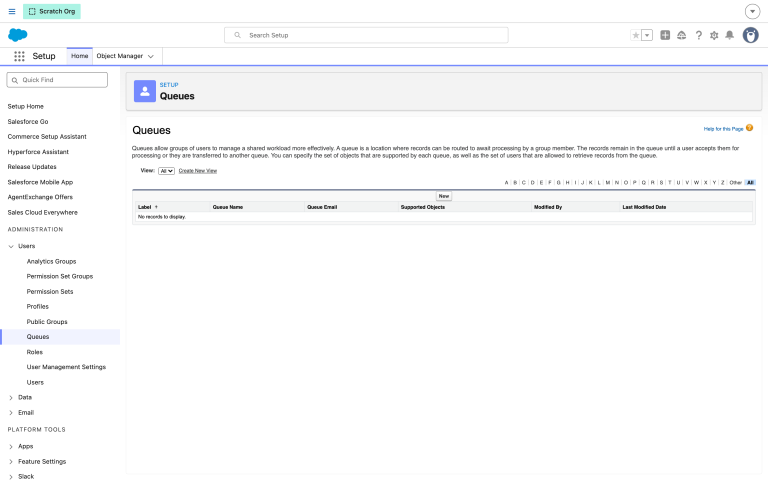Click the Queue Email column header
Screen dimensions: 768x480
[322, 207]
